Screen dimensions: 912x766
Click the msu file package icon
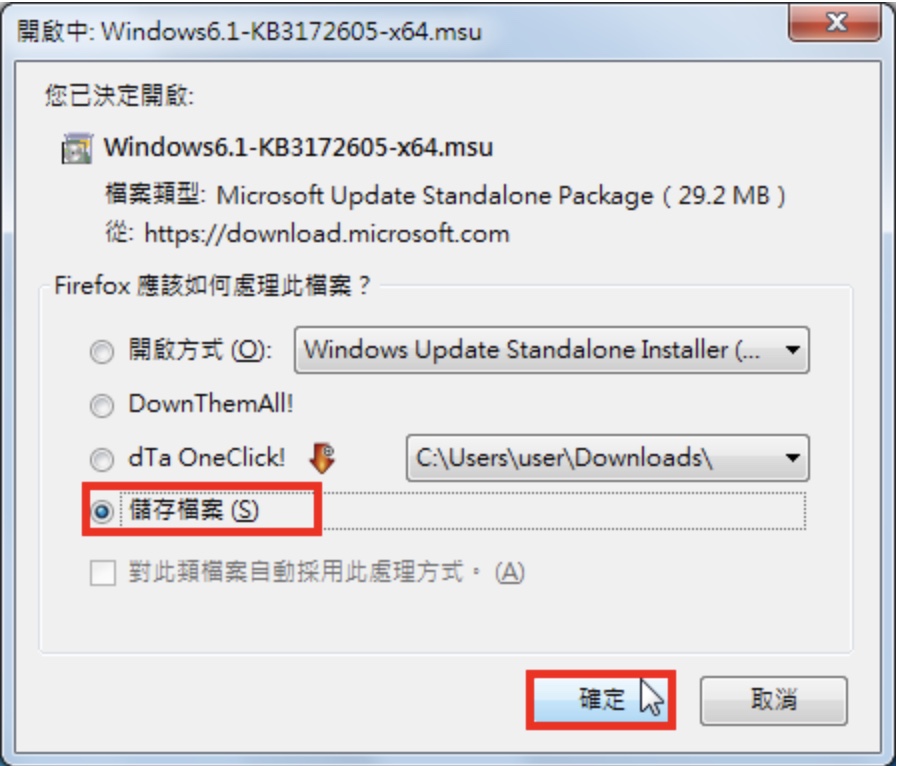click(x=77, y=149)
